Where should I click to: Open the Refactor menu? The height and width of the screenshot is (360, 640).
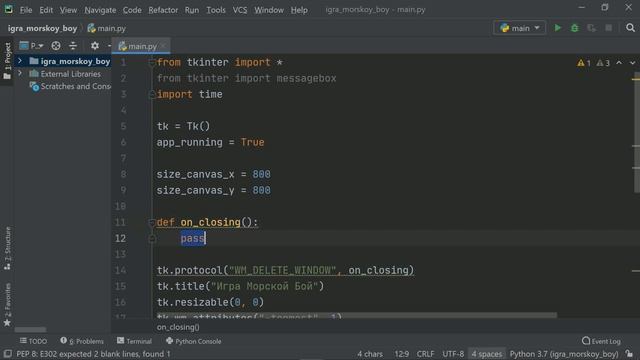pyautogui.click(x=163, y=10)
